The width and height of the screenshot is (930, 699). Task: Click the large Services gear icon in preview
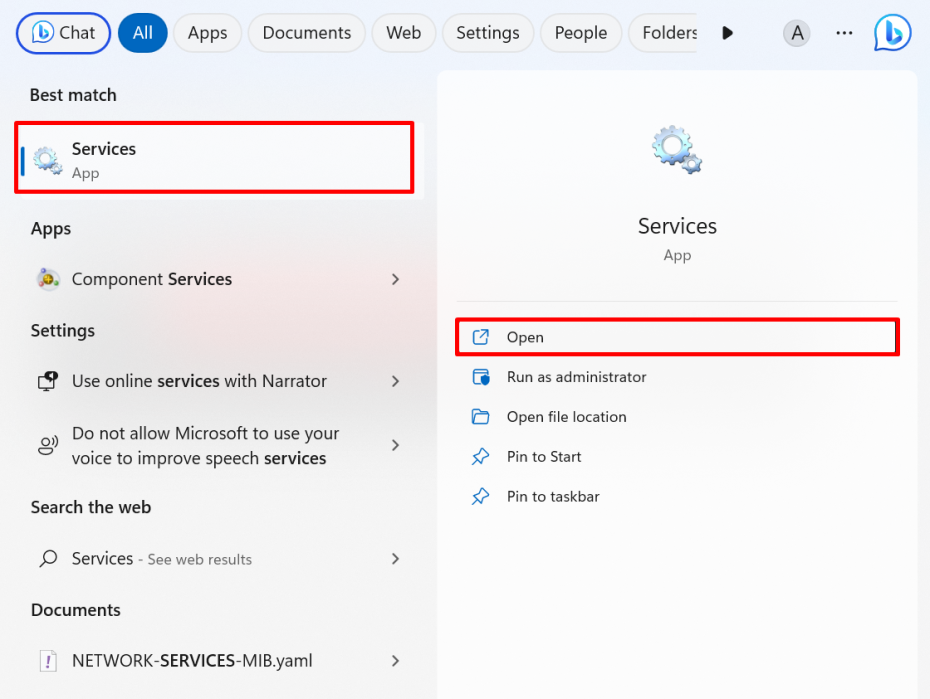(x=677, y=152)
